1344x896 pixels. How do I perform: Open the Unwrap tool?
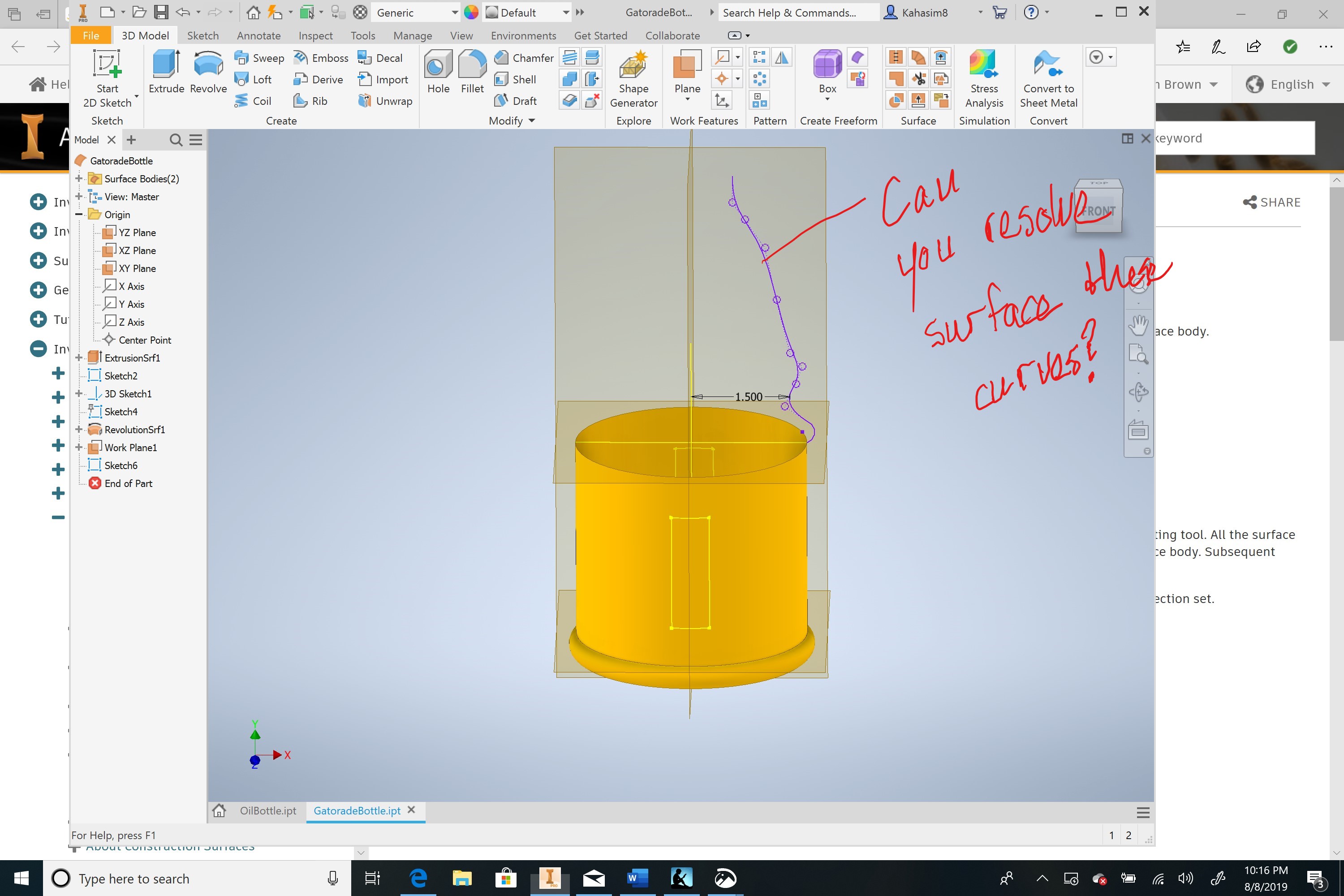[384, 100]
